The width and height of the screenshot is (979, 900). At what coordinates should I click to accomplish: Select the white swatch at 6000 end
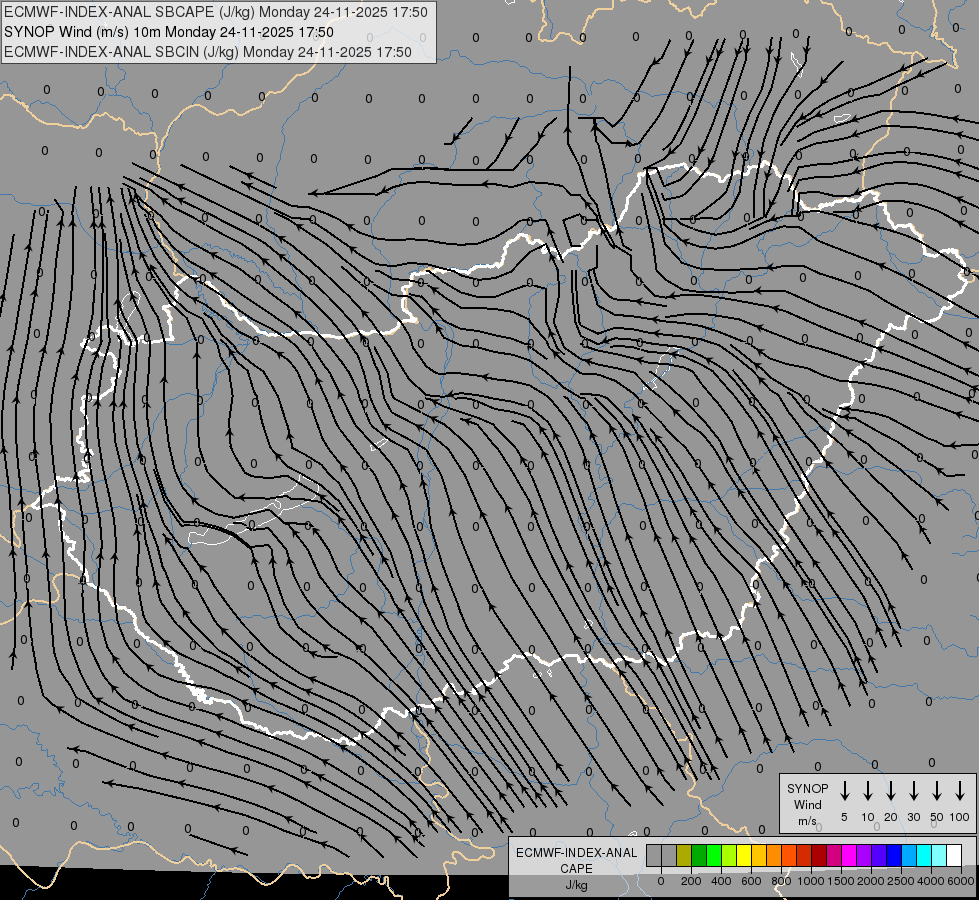point(955,855)
